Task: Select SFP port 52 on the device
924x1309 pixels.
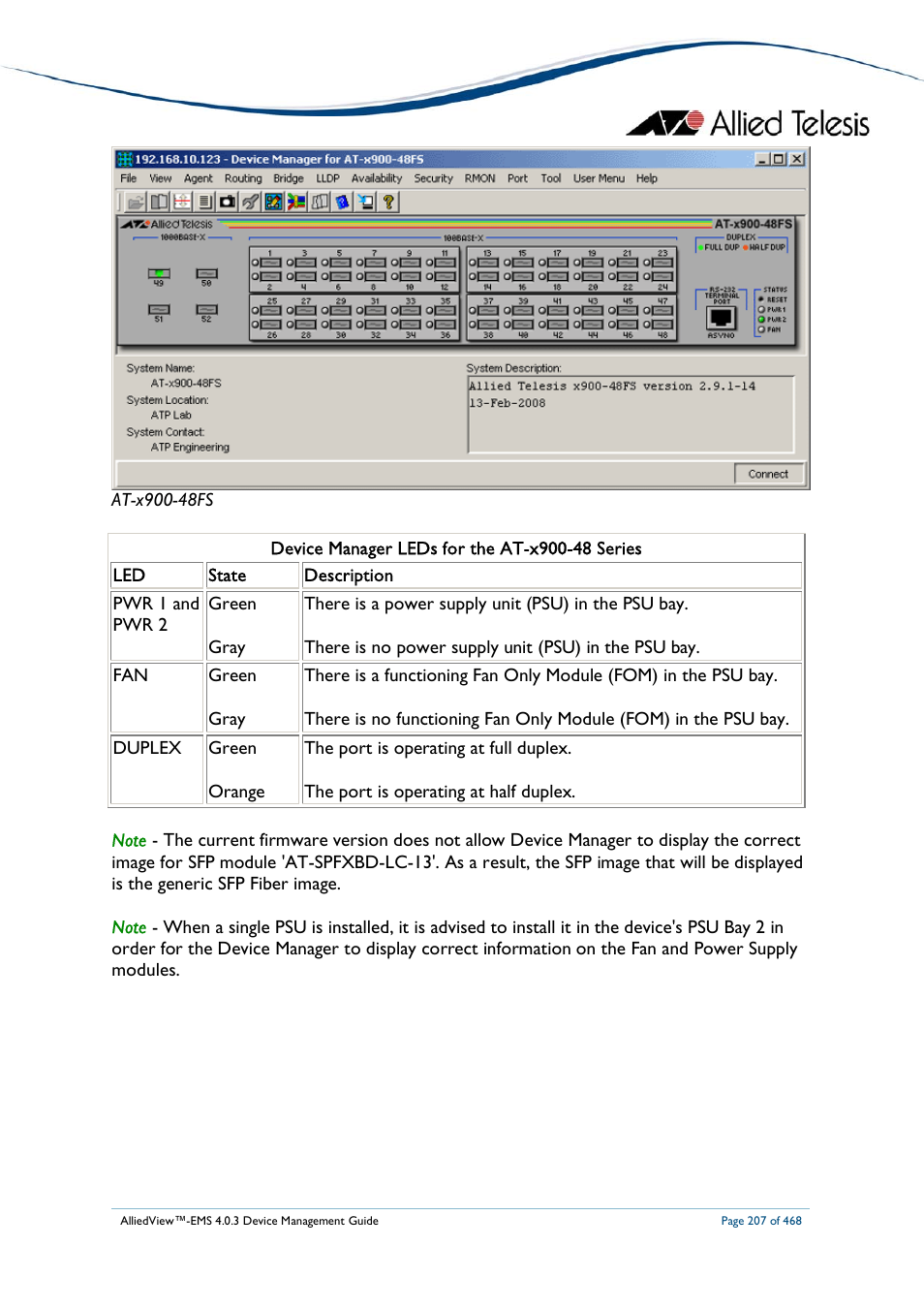Action: coord(206,310)
